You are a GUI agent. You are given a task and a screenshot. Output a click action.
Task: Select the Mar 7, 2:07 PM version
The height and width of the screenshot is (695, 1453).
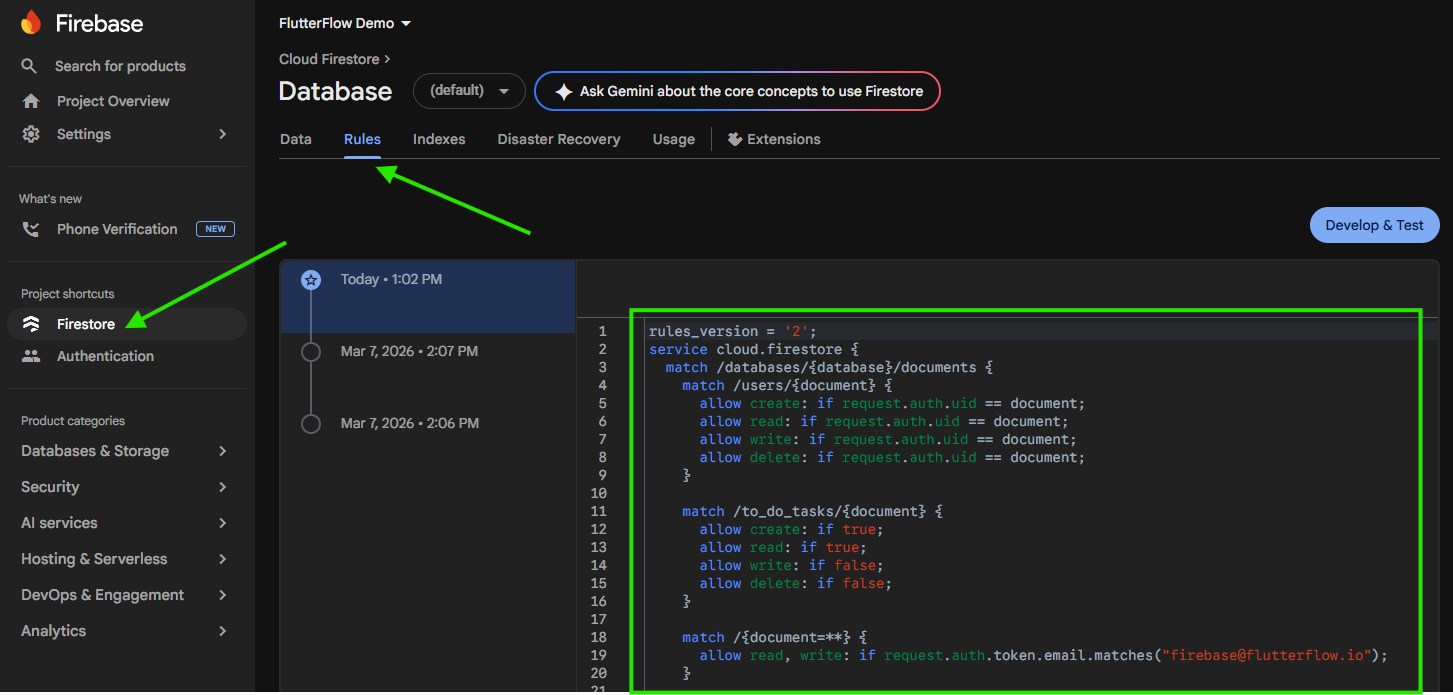coord(409,351)
